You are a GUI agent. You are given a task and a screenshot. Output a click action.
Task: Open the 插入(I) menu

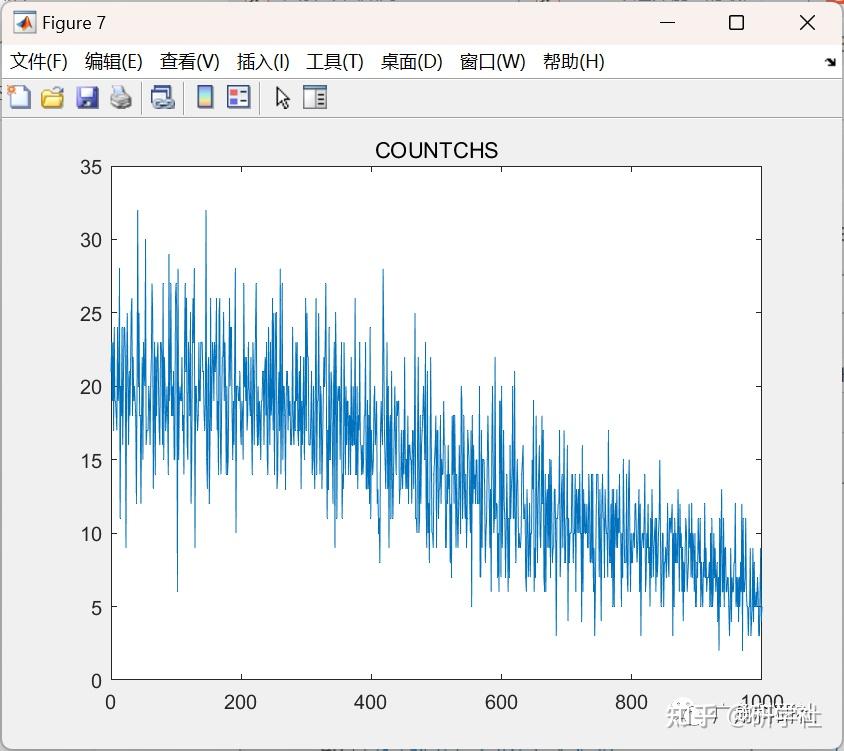tap(262, 61)
